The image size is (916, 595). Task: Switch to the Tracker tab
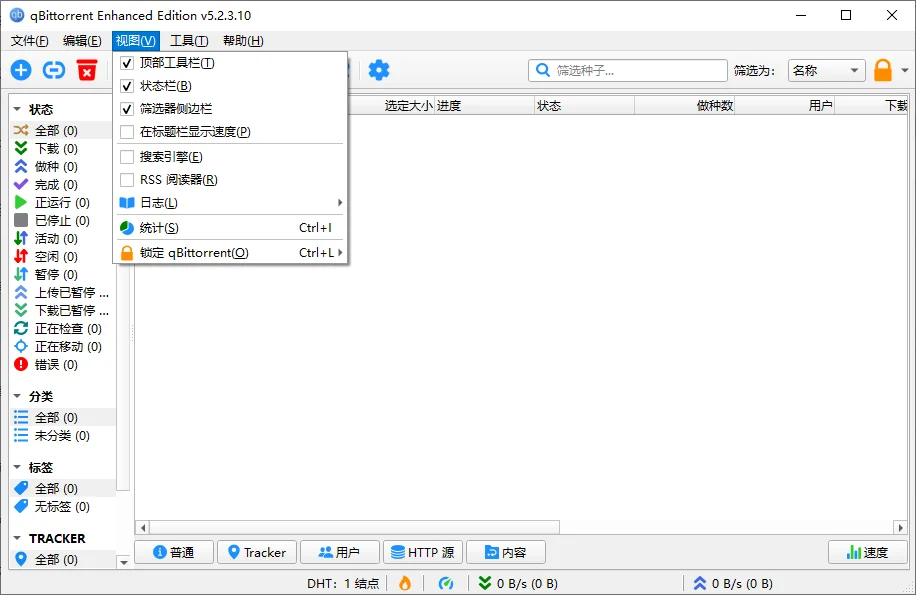point(257,552)
